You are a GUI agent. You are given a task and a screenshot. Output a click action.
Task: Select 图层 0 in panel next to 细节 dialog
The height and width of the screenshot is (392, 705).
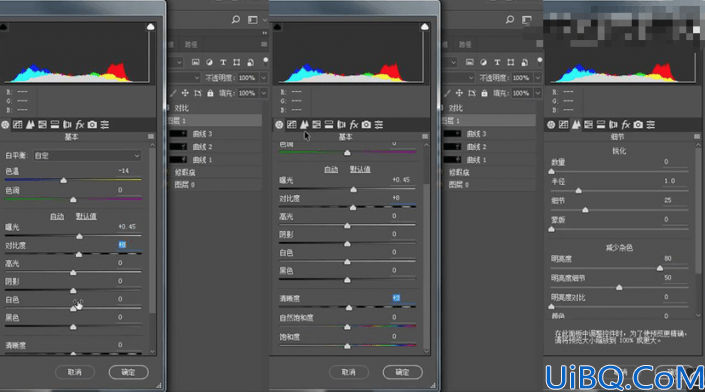click(x=489, y=185)
